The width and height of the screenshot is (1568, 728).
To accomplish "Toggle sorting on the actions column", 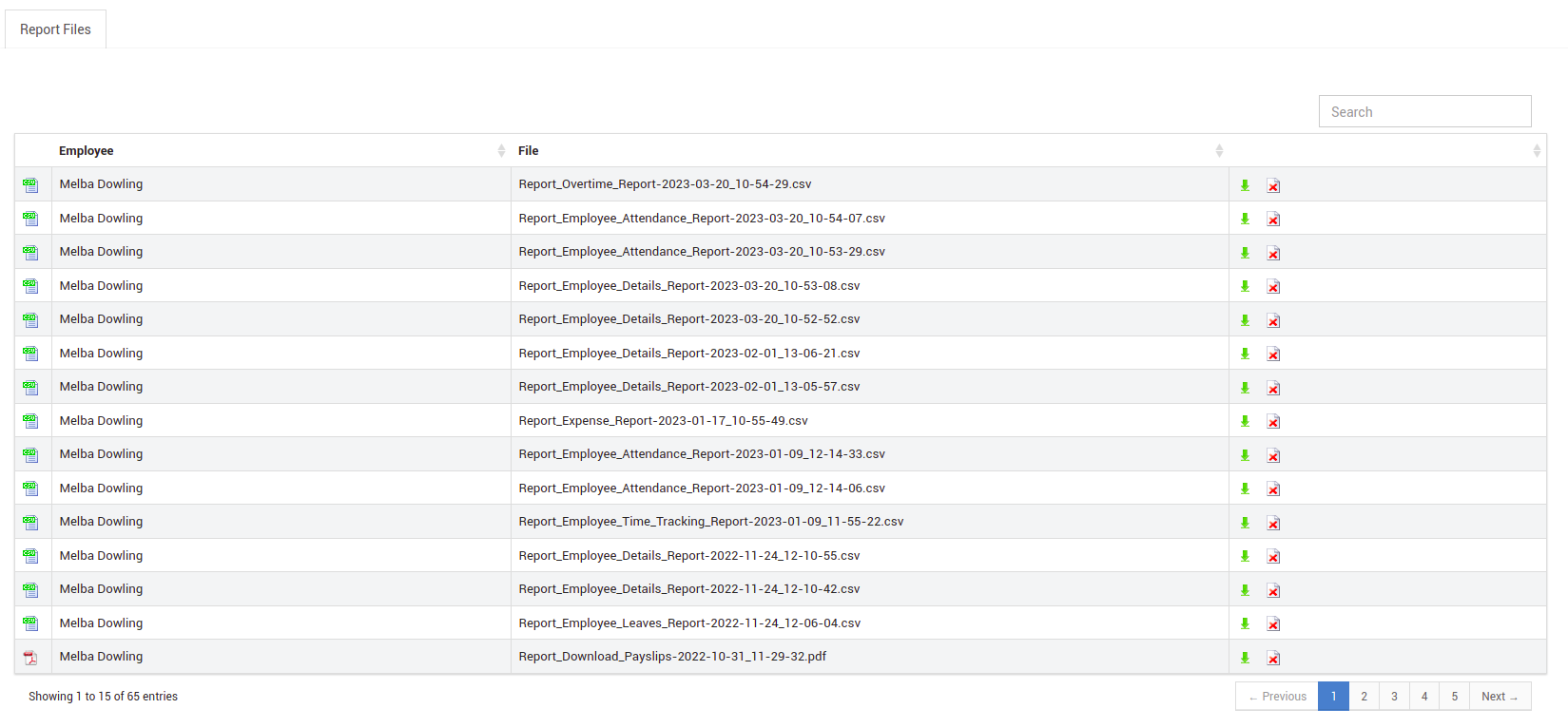I will click(x=1387, y=151).
